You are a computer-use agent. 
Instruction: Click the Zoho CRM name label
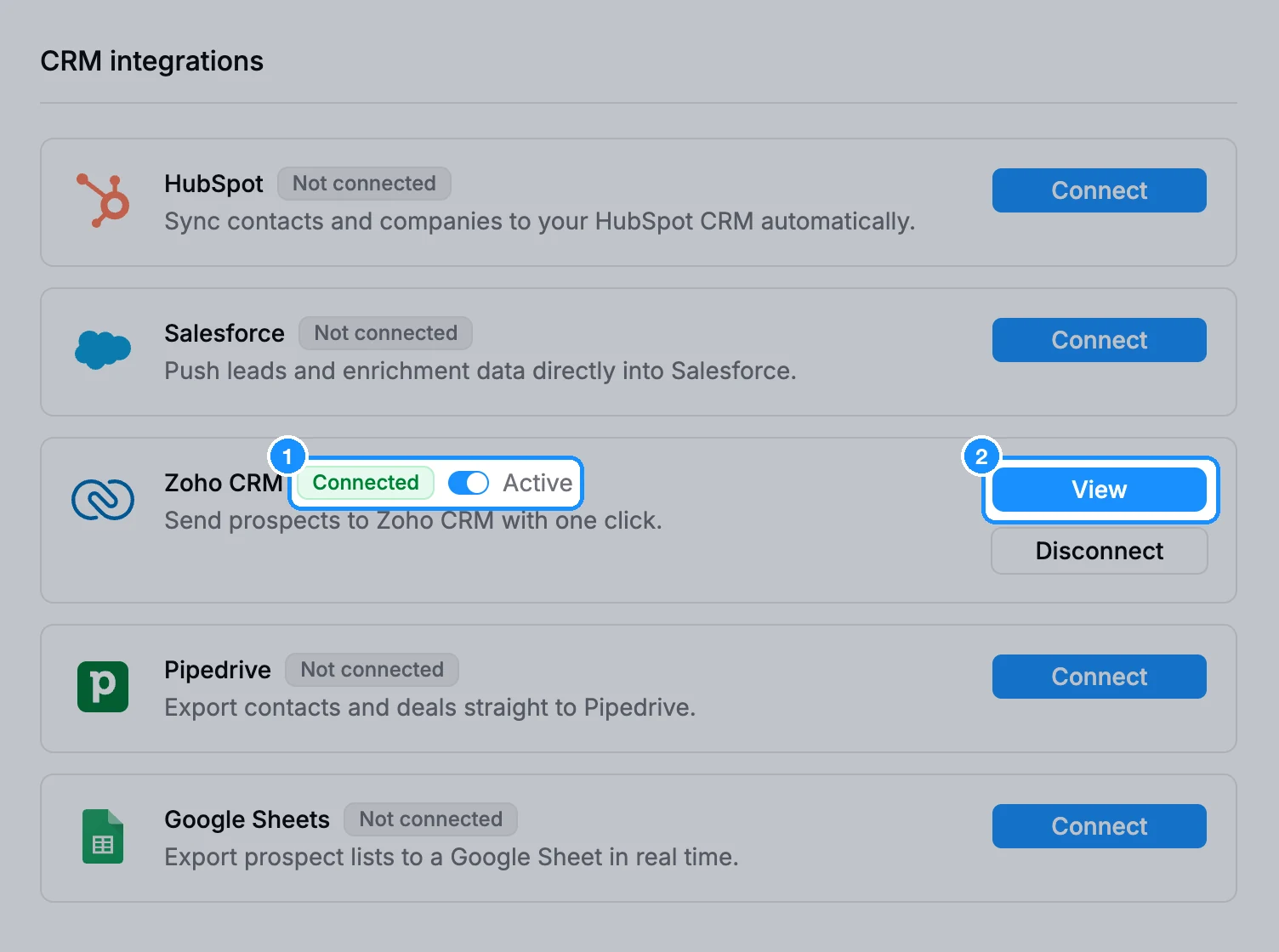[x=224, y=483]
